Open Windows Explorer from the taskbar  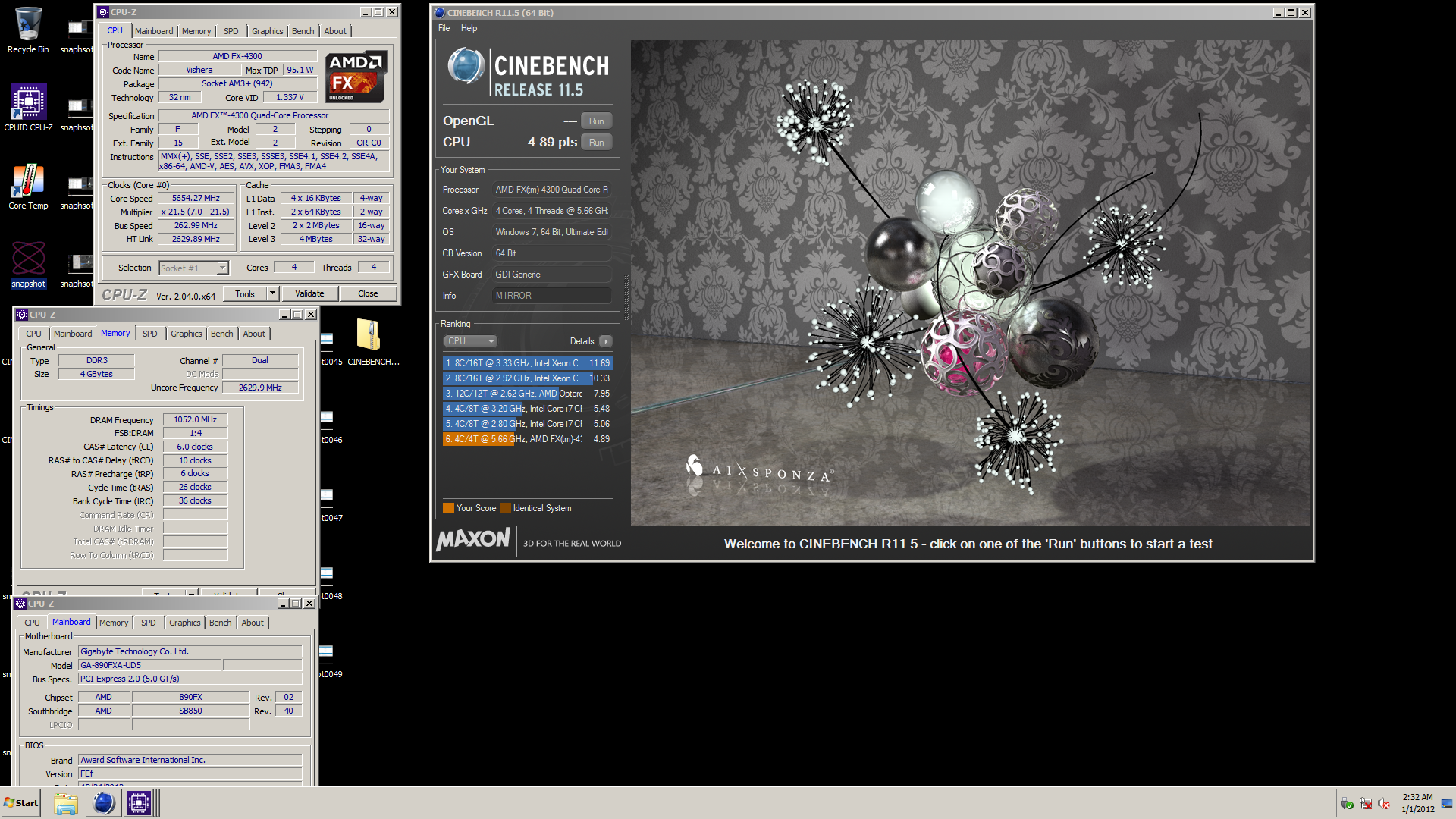[x=66, y=803]
